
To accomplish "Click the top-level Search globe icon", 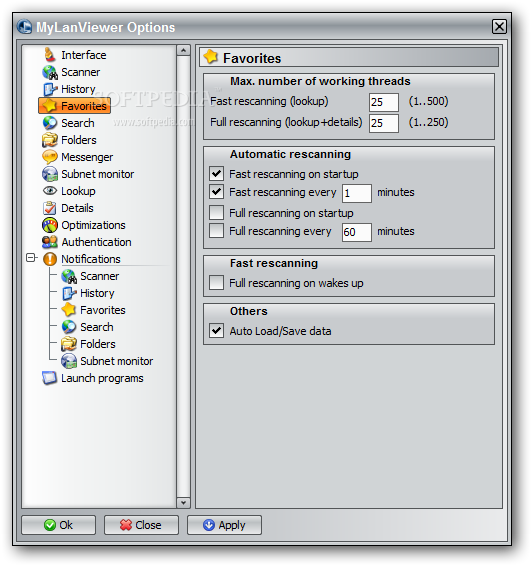I will [50, 123].
